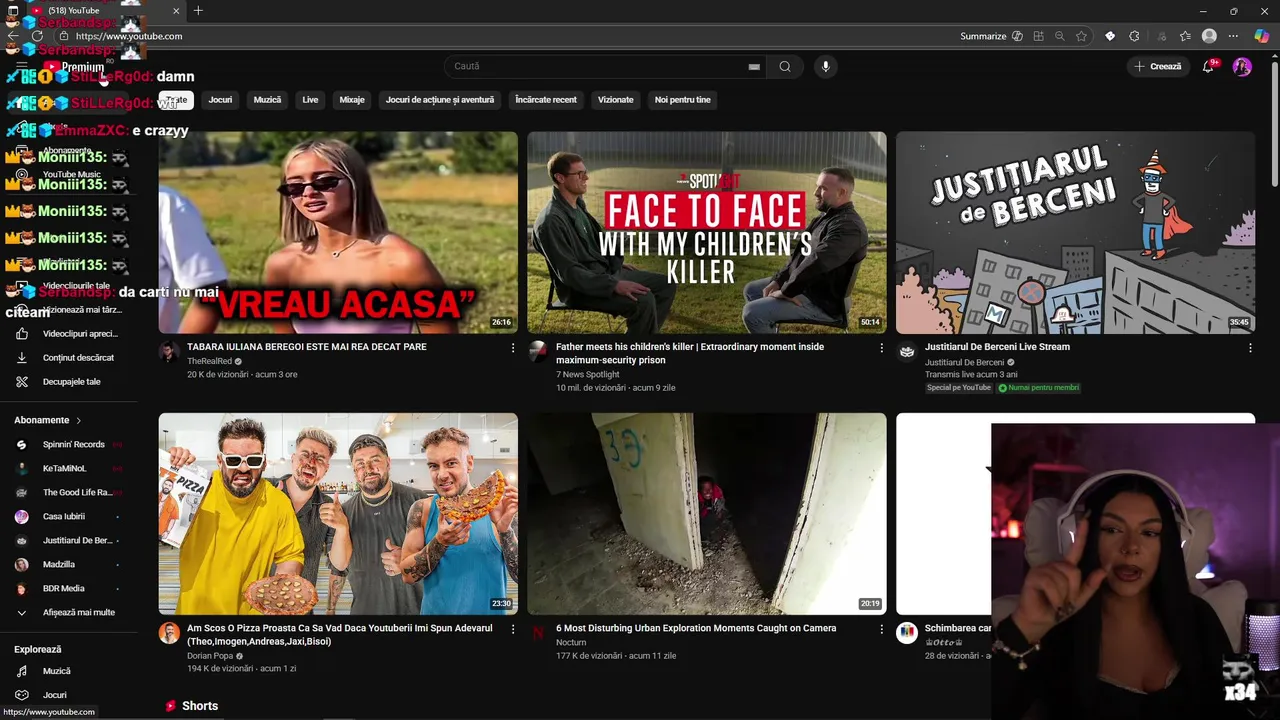The image size is (1280, 720).
Task: Open Madzilla subscription
Action: [69, 565]
